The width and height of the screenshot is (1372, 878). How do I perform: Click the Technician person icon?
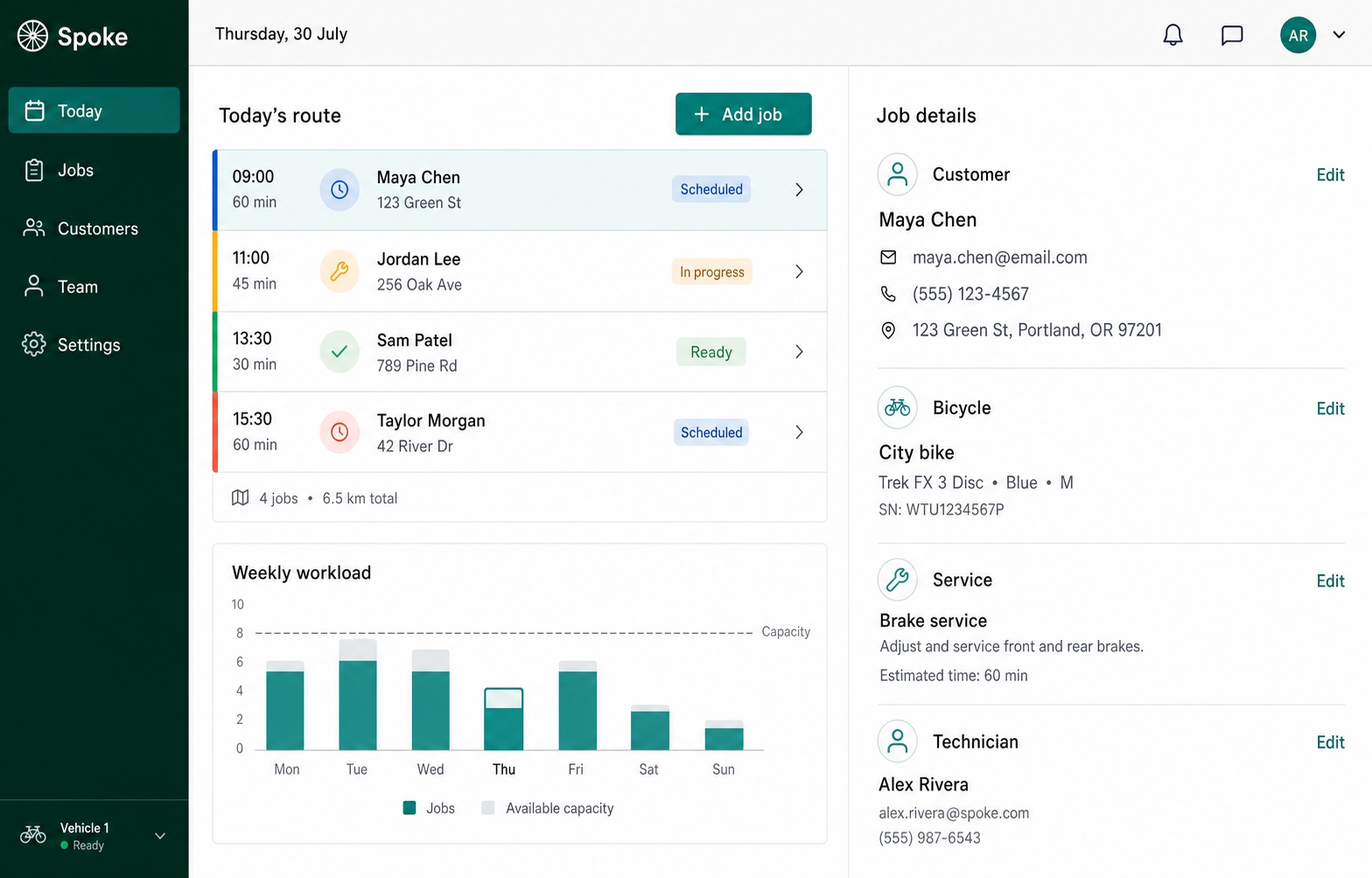(897, 741)
